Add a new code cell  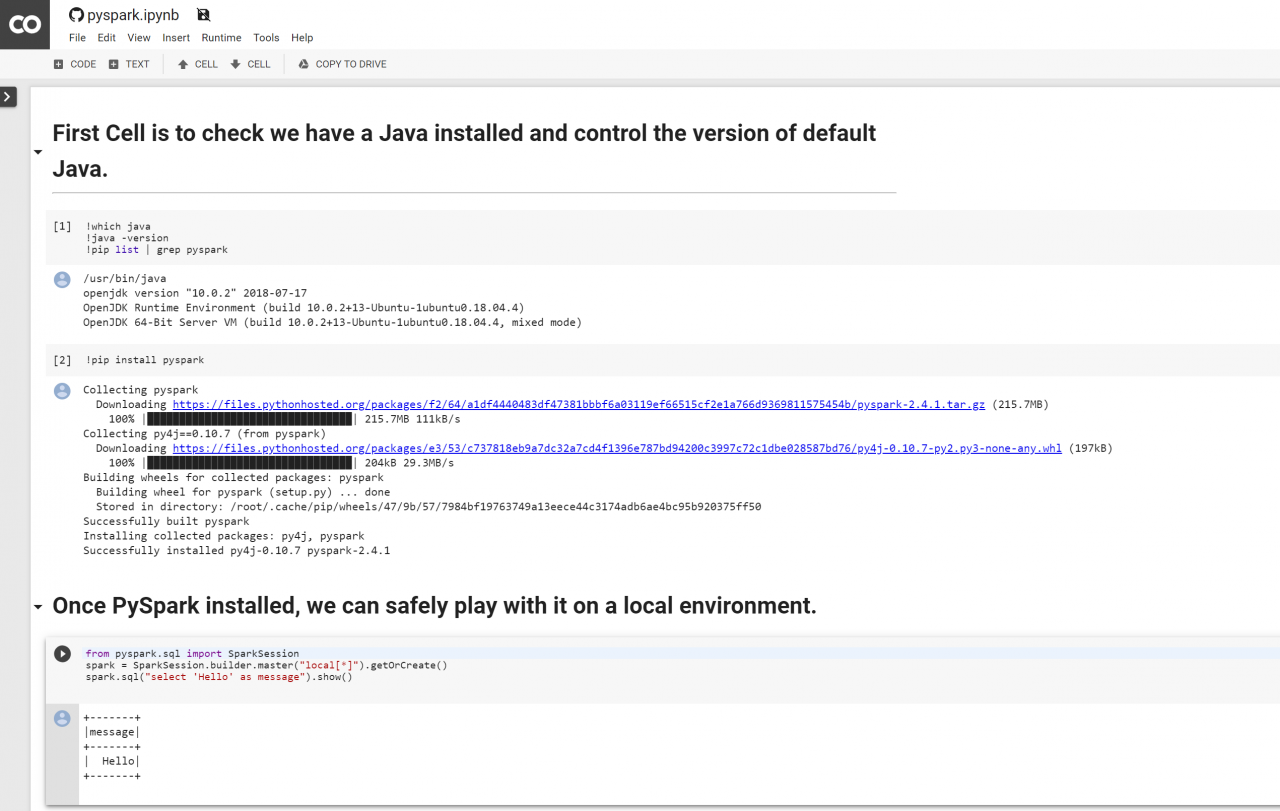click(75, 64)
